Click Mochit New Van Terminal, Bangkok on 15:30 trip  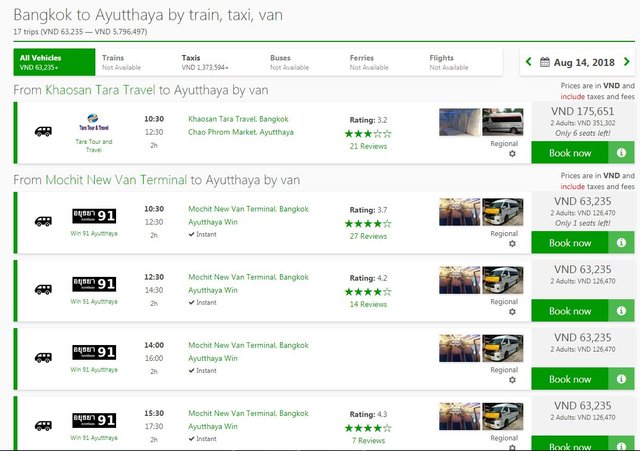tap(248, 413)
